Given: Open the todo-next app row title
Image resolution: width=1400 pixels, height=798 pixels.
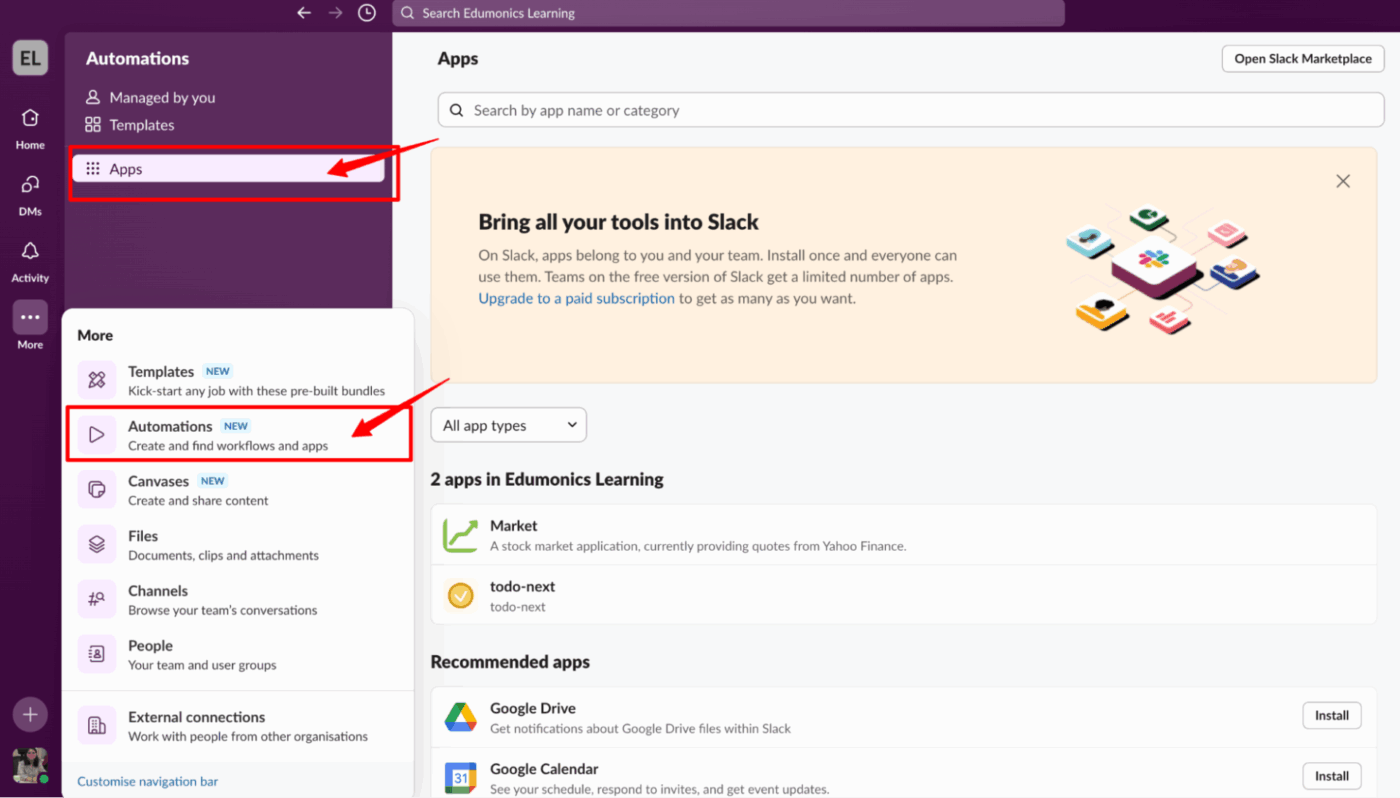Looking at the screenshot, I should pyautogui.click(x=522, y=586).
